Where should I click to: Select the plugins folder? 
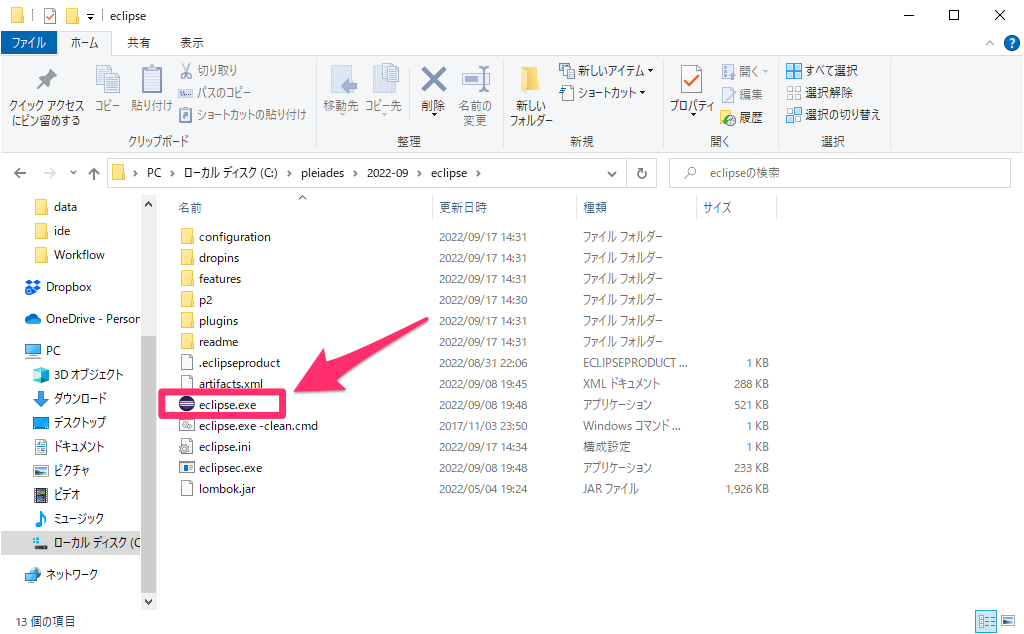[x=209, y=321]
